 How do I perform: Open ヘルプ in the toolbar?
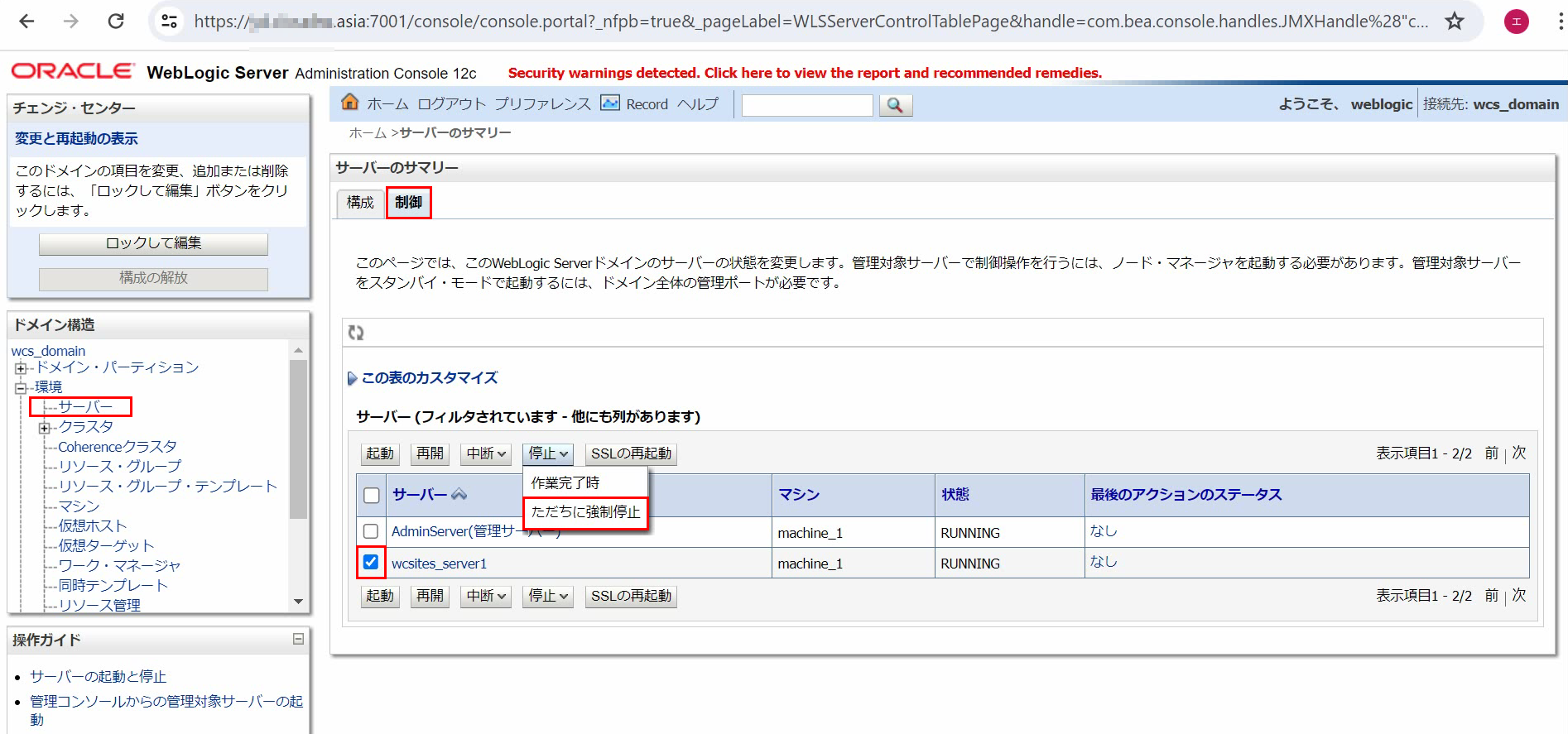[x=698, y=104]
